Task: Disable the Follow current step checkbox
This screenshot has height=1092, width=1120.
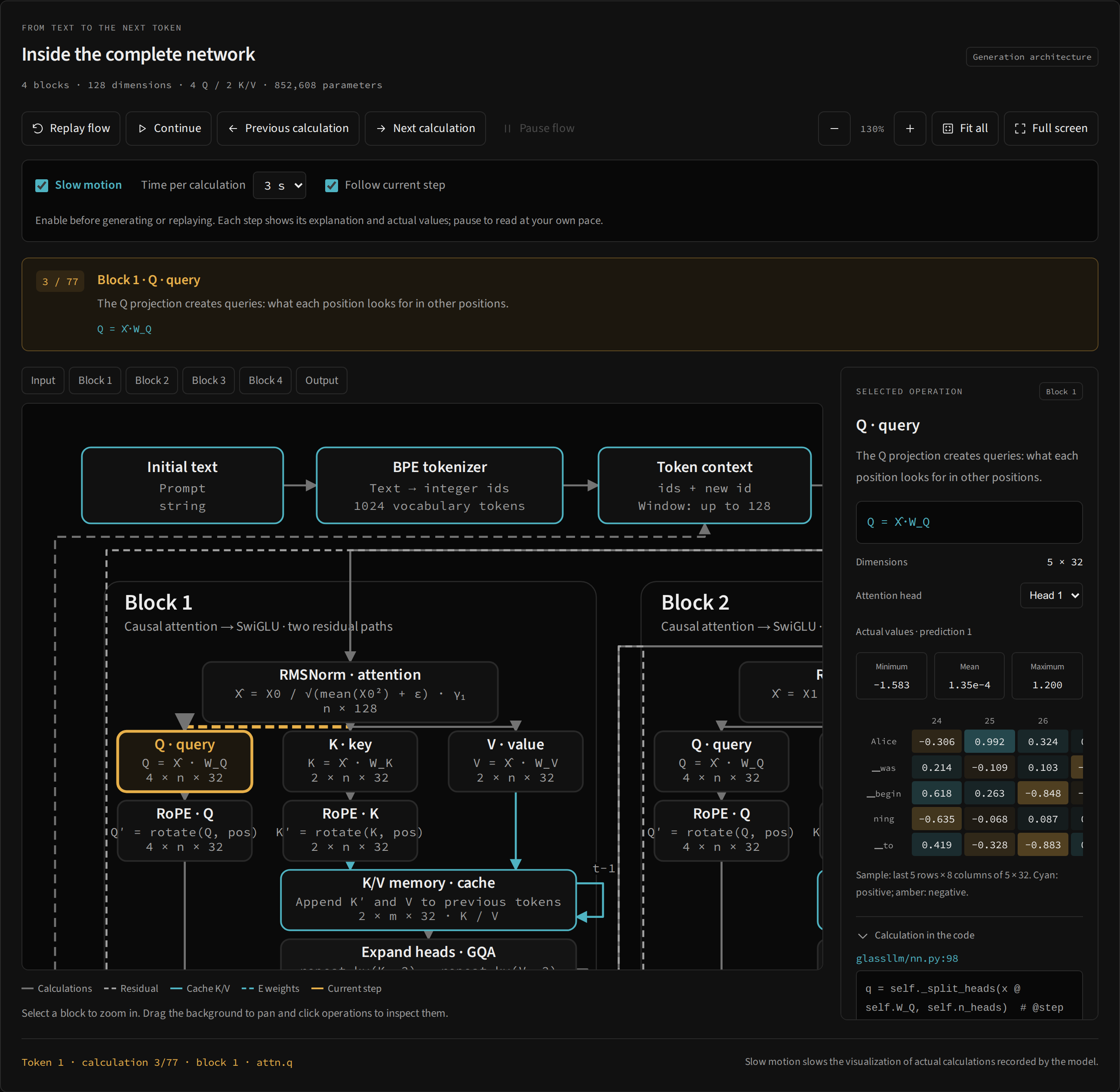Action: (x=332, y=185)
